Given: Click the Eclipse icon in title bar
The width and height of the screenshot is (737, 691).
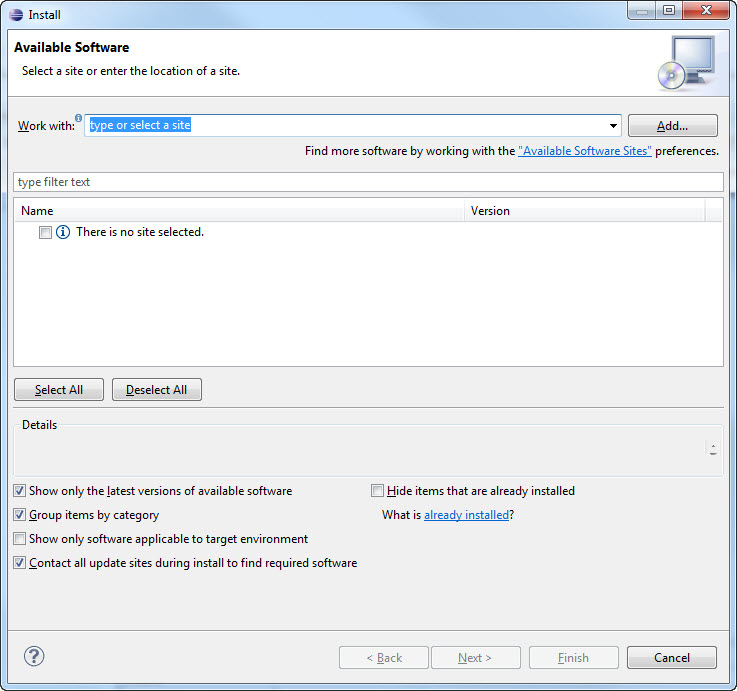Looking at the screenshot, I should click(16, 15).
